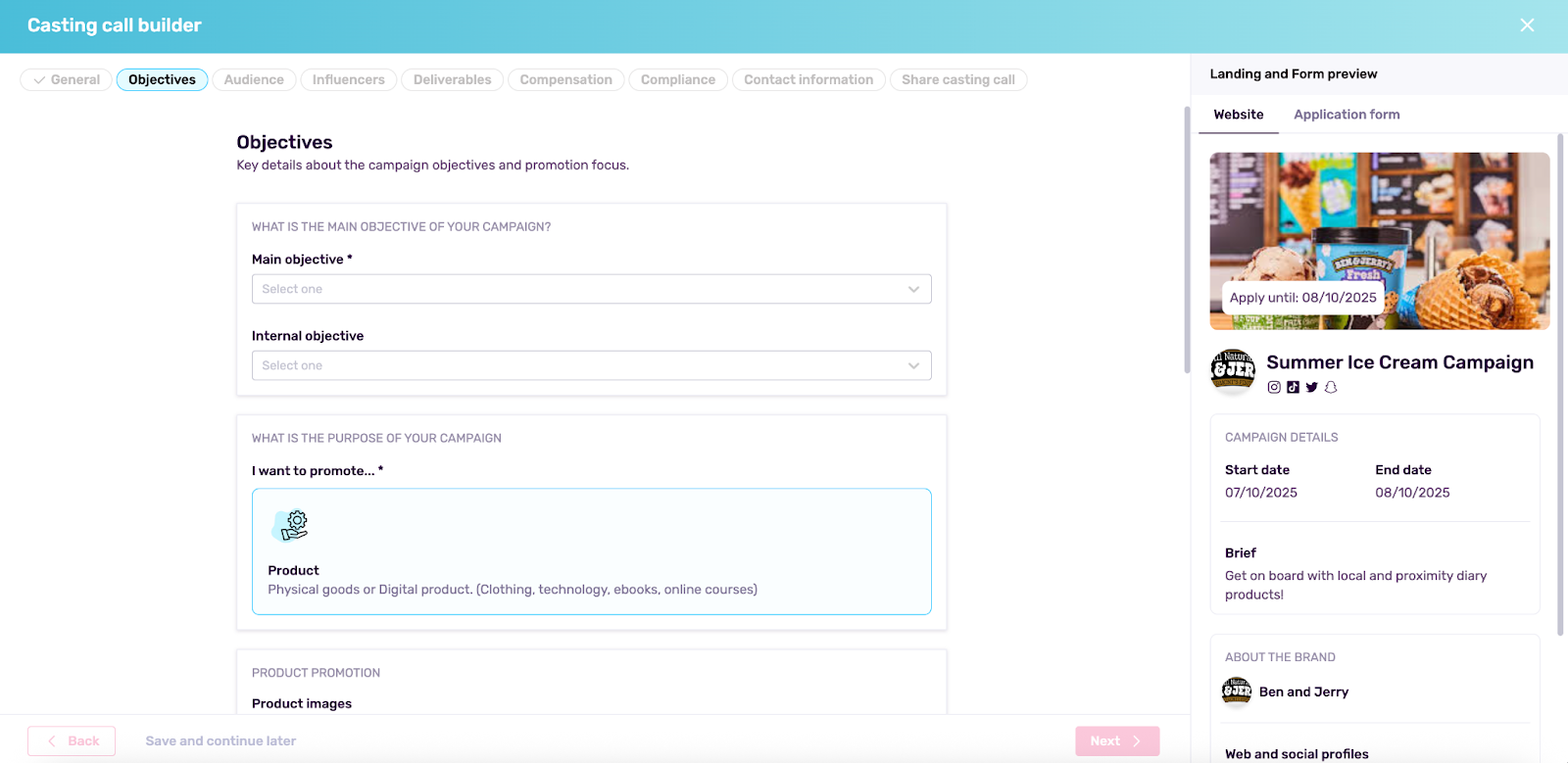Image resolution: width=1568 pixels, height=763 pixels.
Task: Click the logo next to Ben and Jerry
Action: 1237,691
